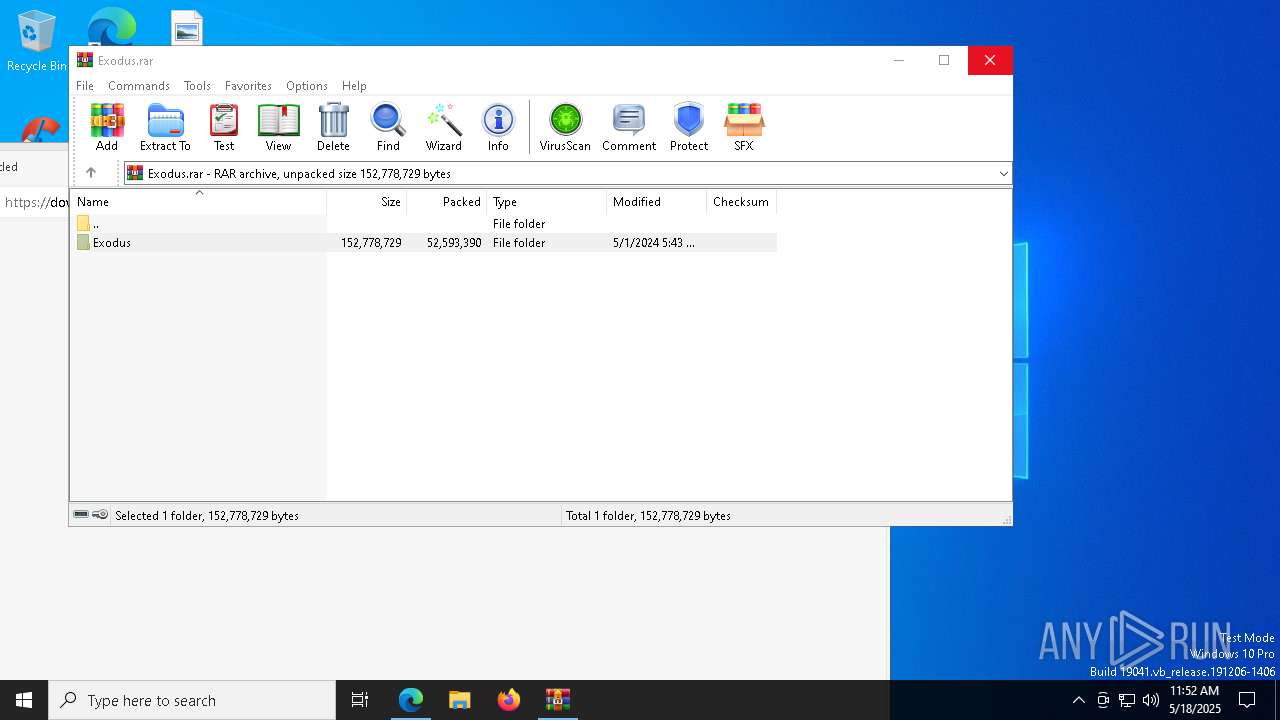This screenshot has width=1280, height=720.
Task: Sort by the Packed column header
Action: [x=447, y=202]
